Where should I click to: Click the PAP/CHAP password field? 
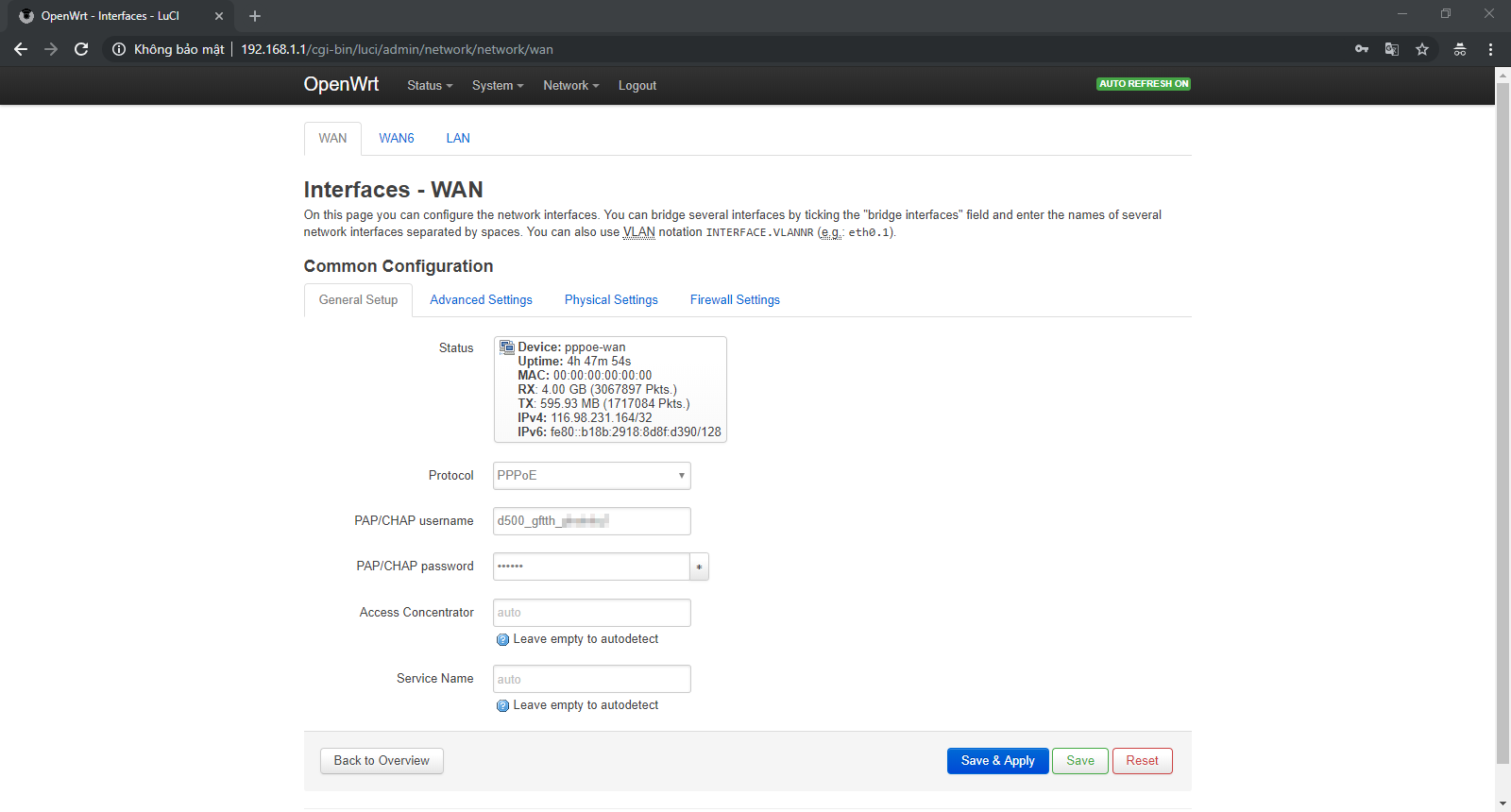591,567
